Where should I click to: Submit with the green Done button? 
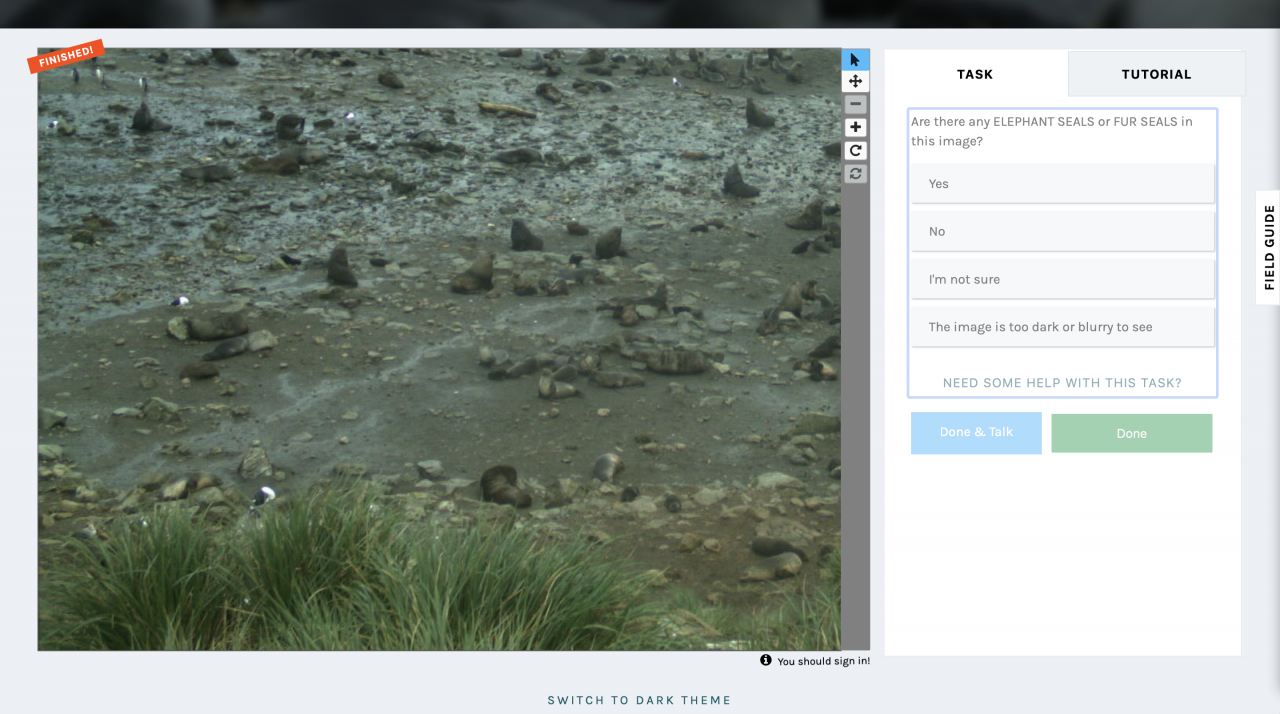click(1132, 433)
